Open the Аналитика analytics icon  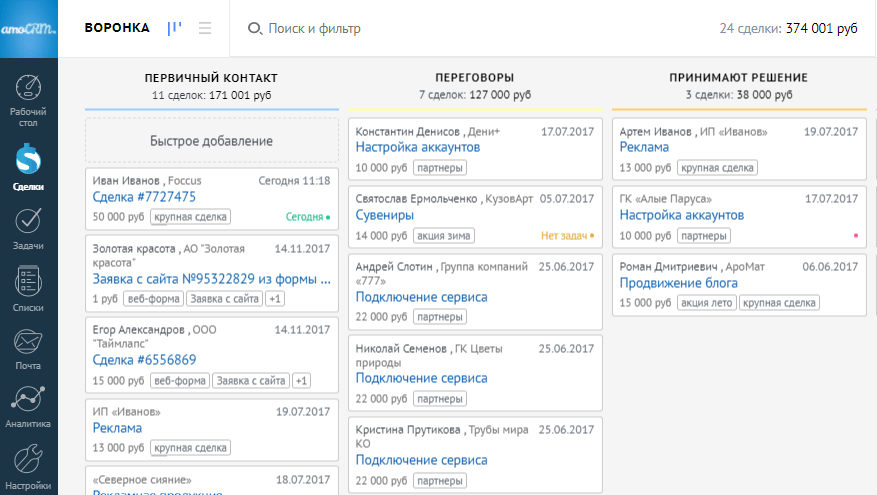28,402
